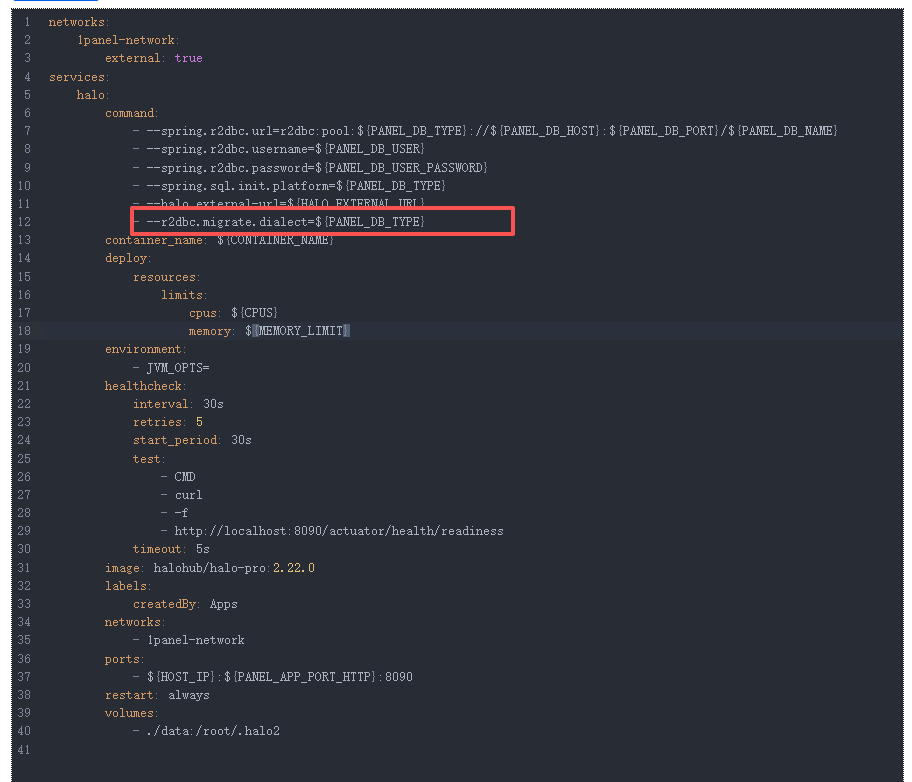The image size is (912, 782).
Task: Click the 'interval: 30s' healthcheck setting
Action: coord(178,404)
